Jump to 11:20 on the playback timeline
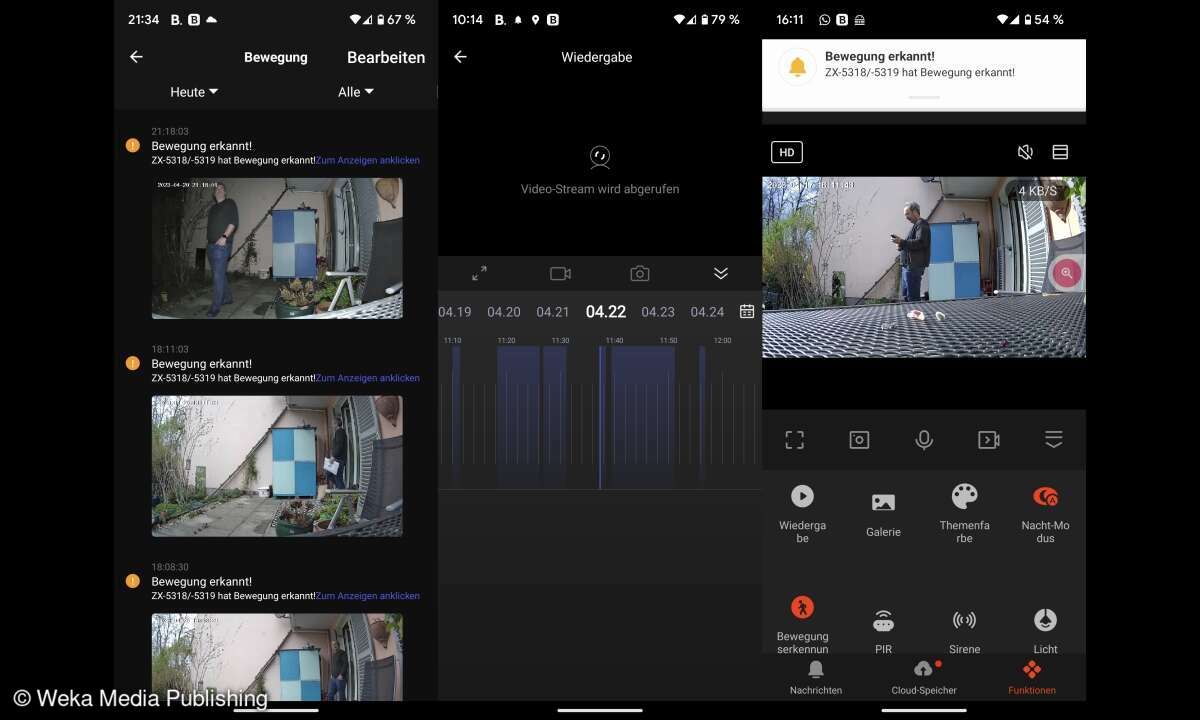 (x=507, y=341)
